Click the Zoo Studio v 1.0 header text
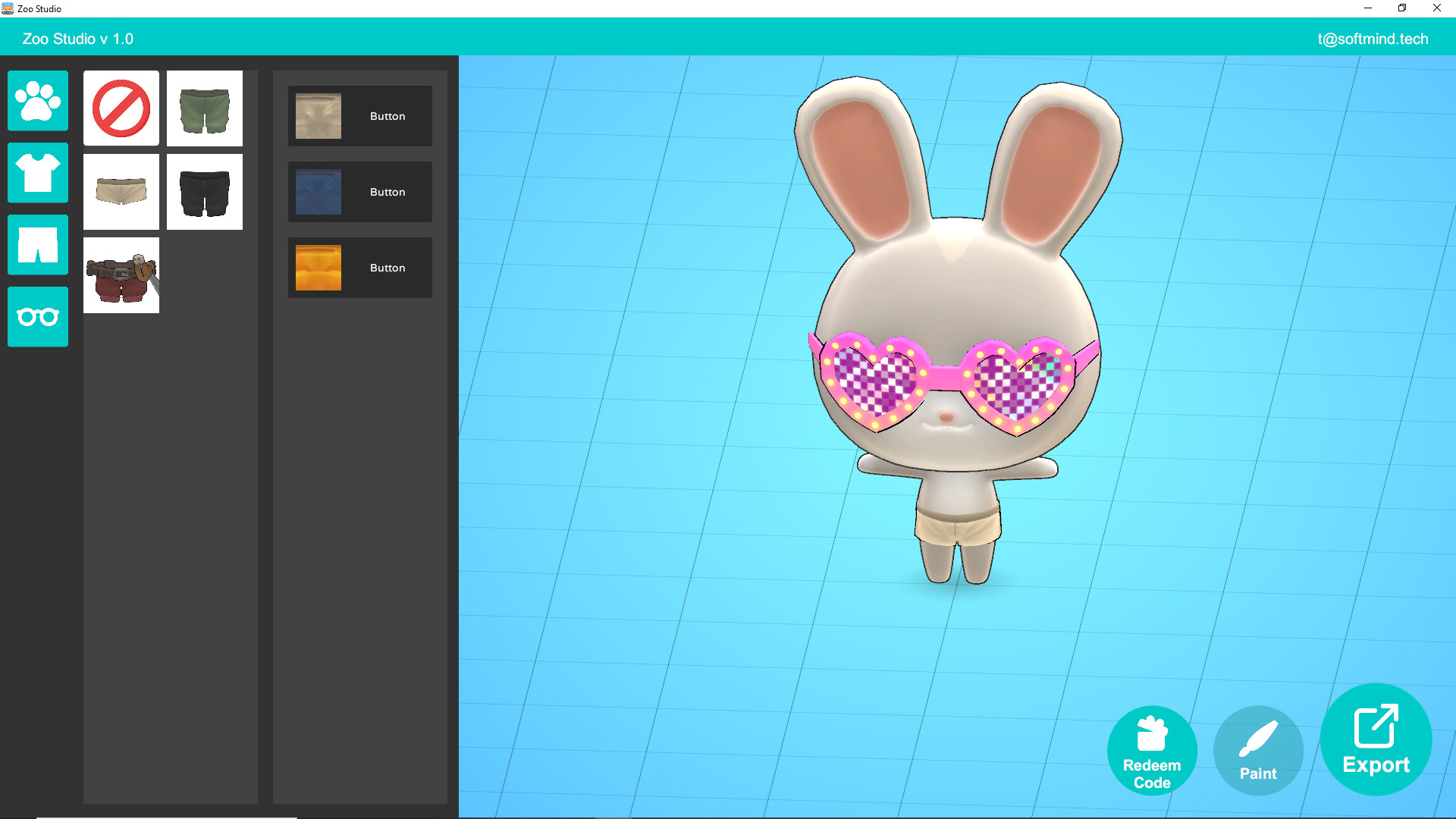The image size is (1456, 819). [78, 39]
